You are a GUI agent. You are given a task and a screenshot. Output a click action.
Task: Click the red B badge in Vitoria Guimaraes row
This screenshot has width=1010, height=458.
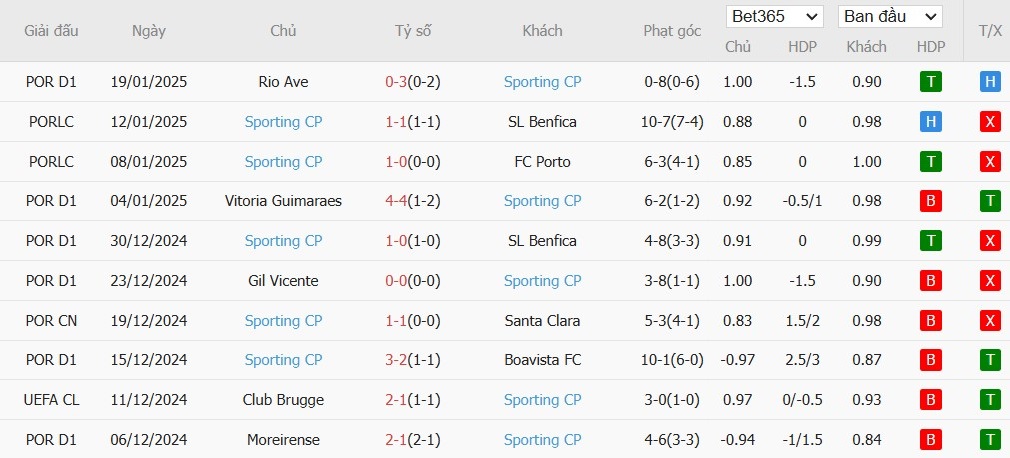[x=931, y=202]
